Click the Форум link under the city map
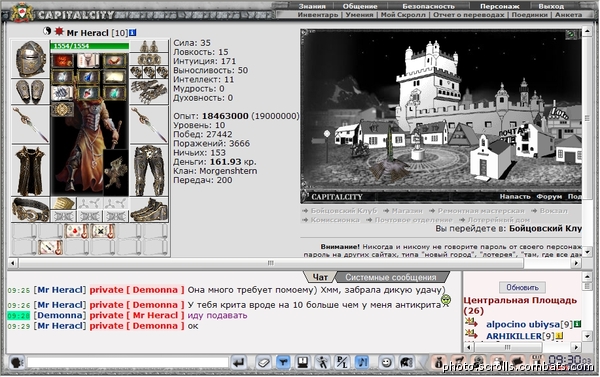Viewport: 600px width, 377px height. [549, 196]
